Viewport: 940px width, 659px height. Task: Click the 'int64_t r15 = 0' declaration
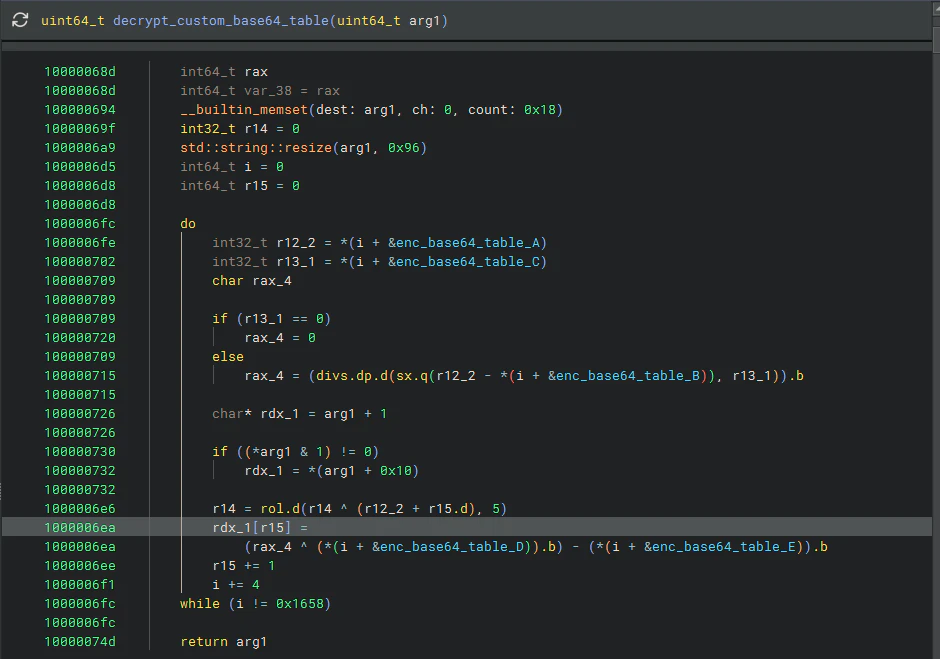tap(240, 186)
